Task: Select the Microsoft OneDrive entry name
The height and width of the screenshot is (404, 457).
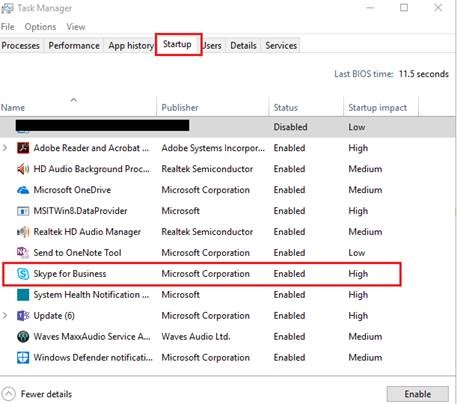Action: coord(72,190)
